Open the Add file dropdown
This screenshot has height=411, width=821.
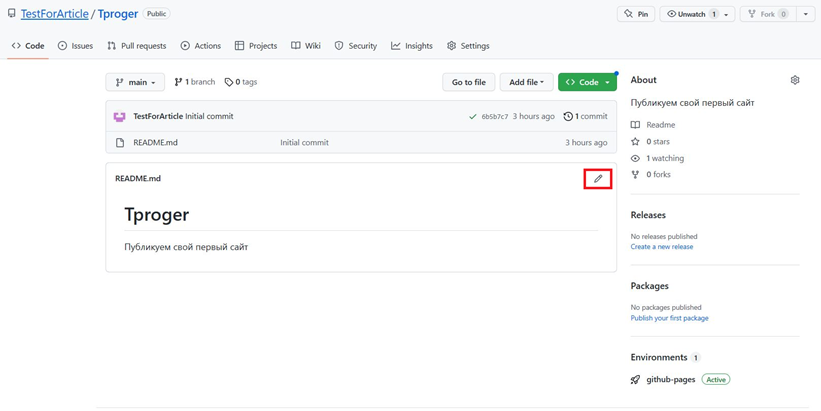[x=526, y=82]
